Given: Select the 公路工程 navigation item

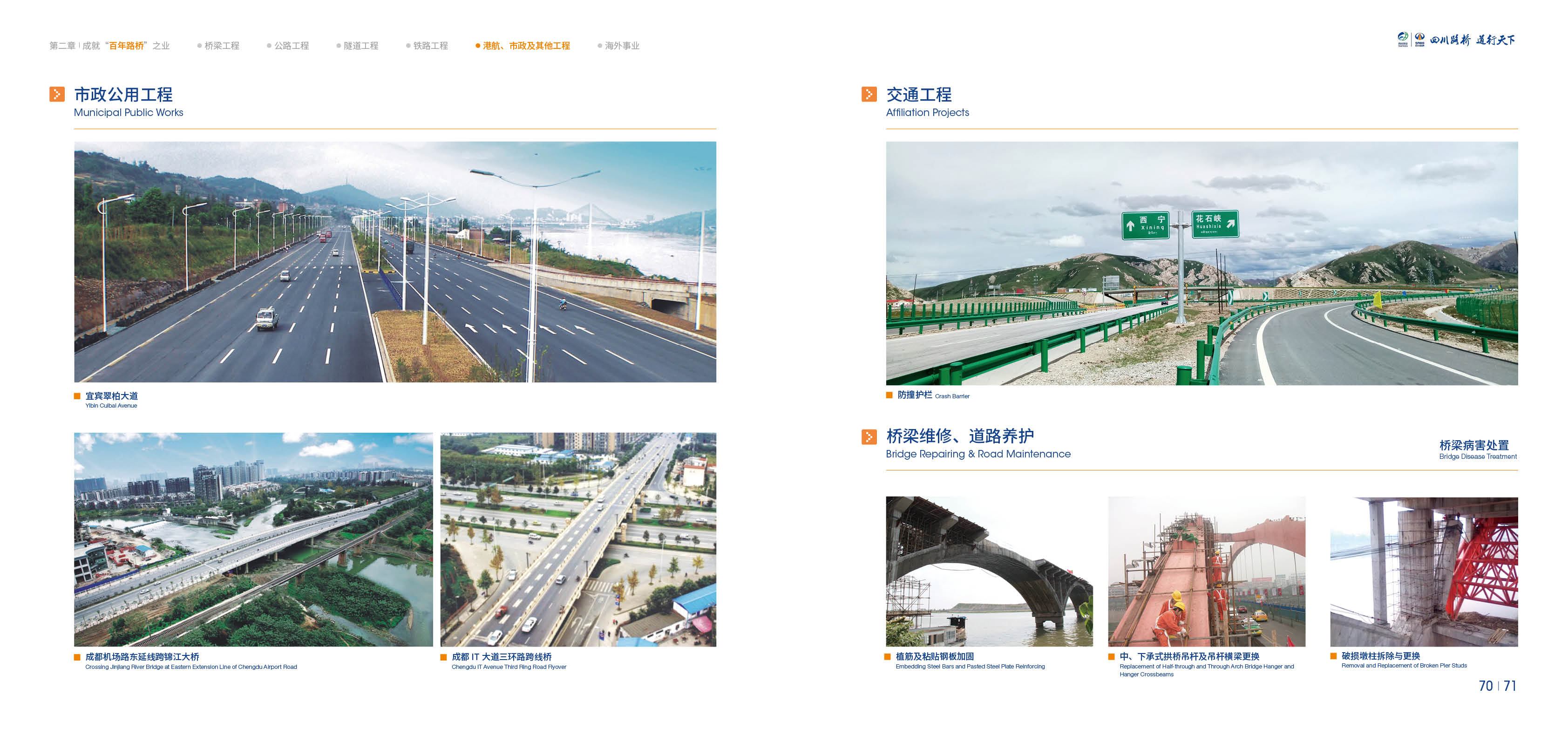Looking at the screenshot, I should coord(291,46).
